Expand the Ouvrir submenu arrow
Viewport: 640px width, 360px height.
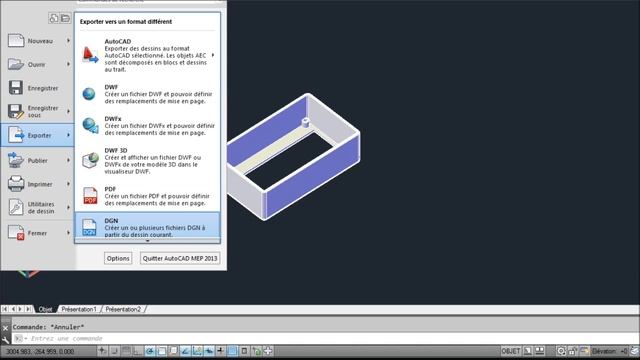68,64
